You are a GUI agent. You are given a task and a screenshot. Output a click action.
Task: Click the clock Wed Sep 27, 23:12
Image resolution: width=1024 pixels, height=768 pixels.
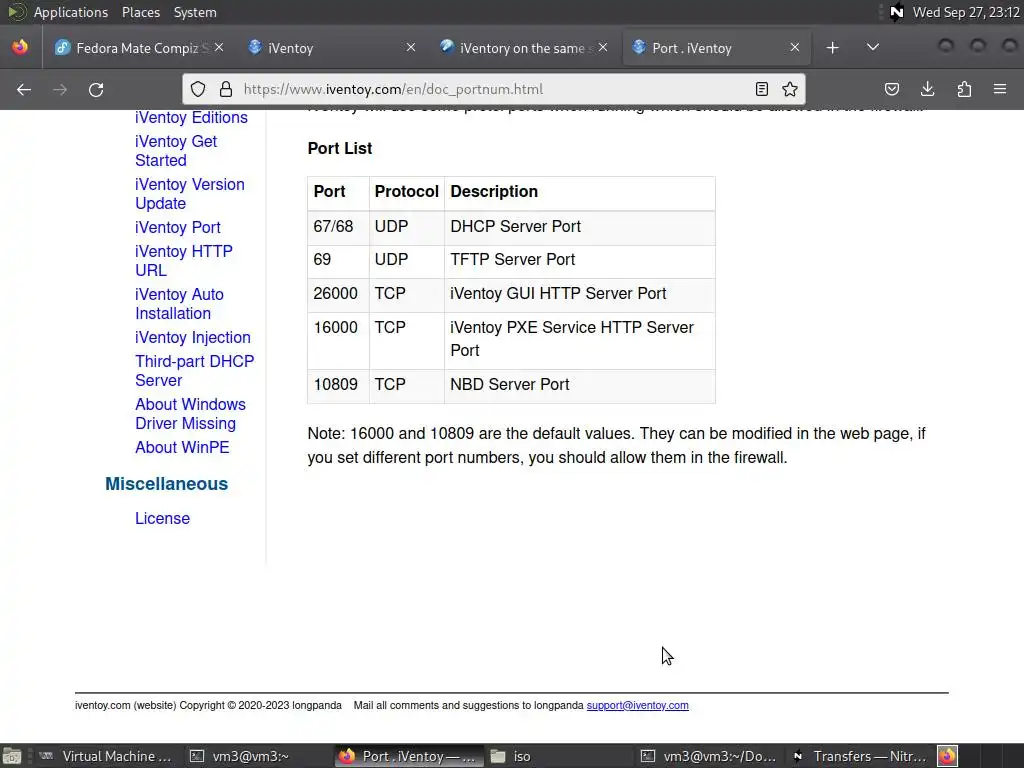[966, 12]
